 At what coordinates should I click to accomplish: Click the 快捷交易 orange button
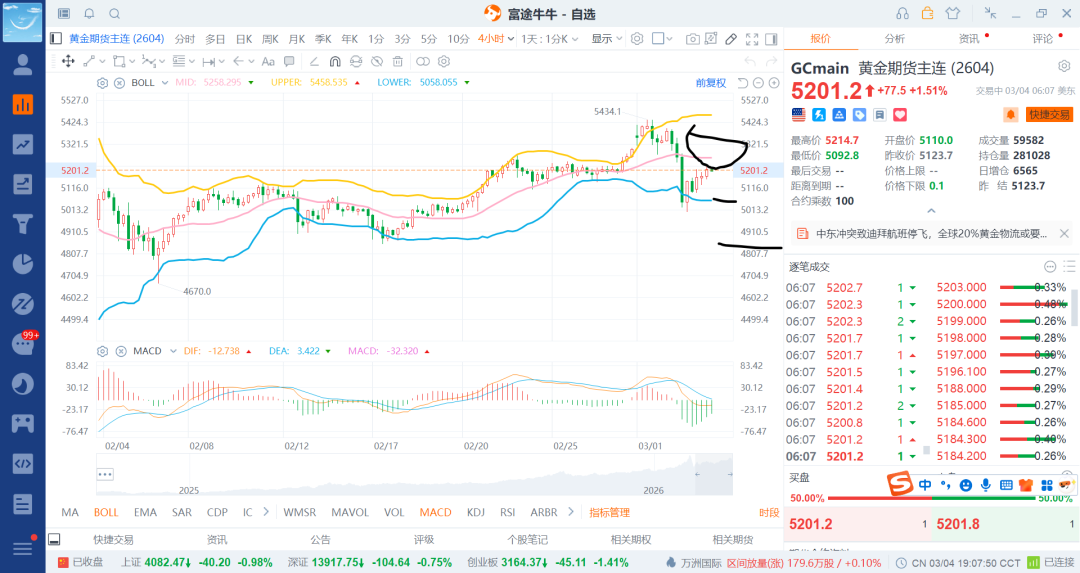point(1050,115)
